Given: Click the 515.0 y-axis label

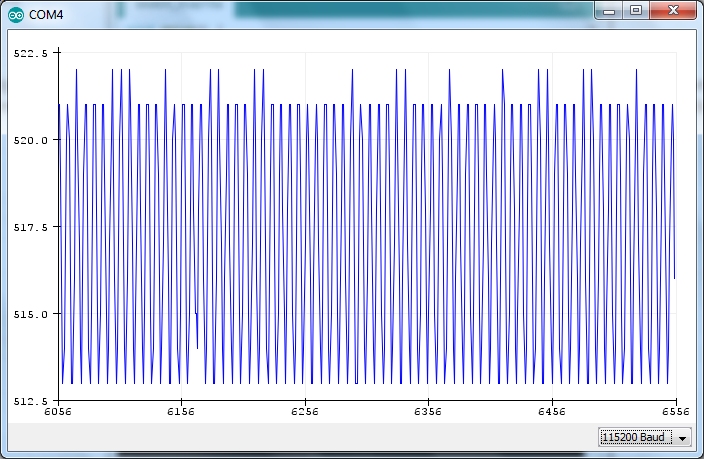Looking at the screenshot, I should 29,313.
